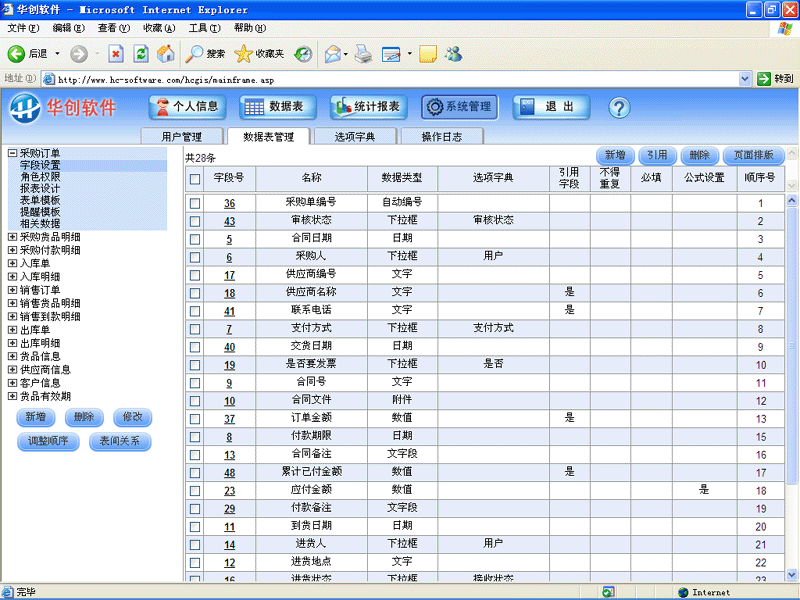Click the IE Stop icon
The height and width of the screenshot is (600, 800).
click(x=116, y=54)
